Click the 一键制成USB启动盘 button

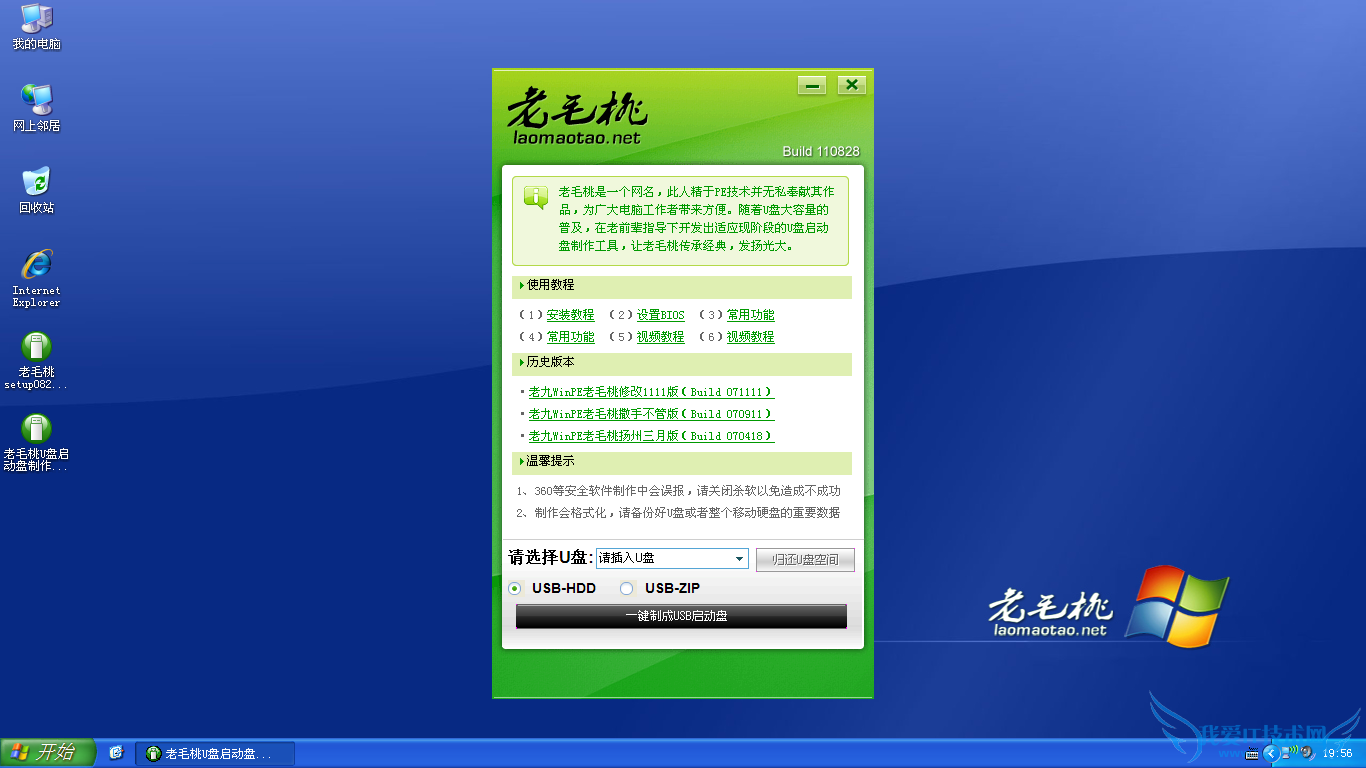681,616
